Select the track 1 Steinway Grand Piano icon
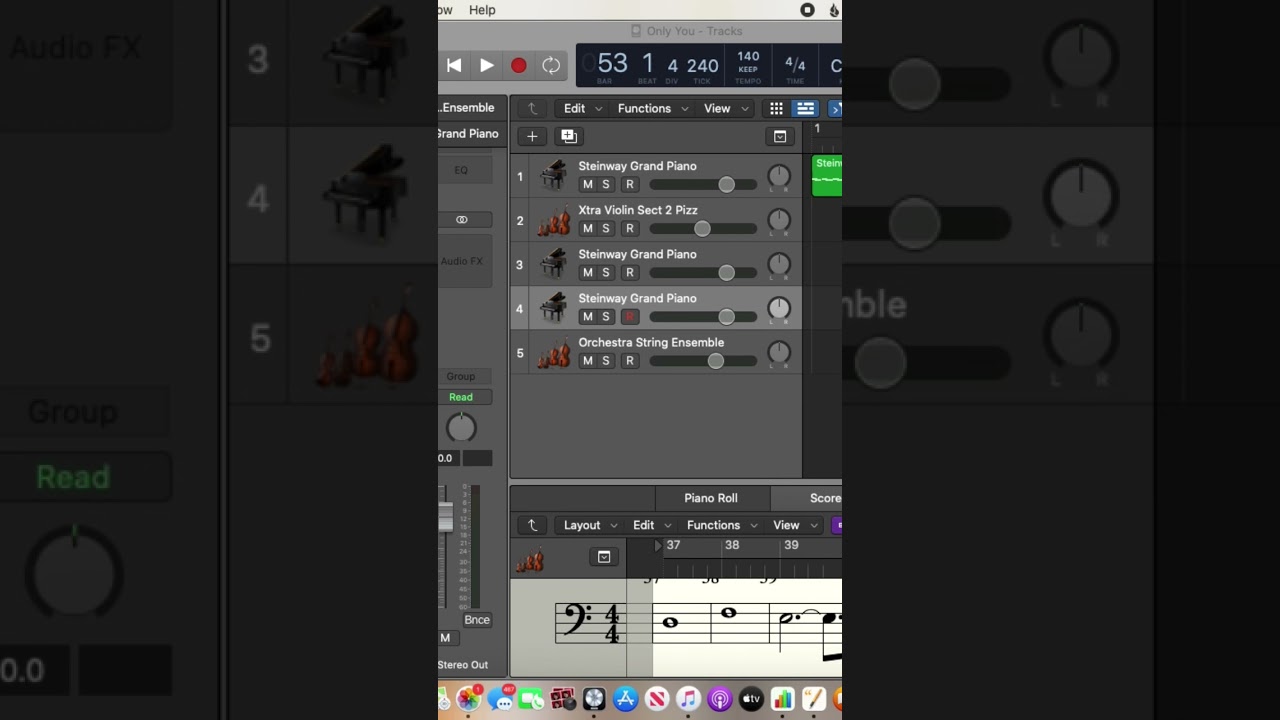Viewport: 1280px width, 720px height. [553, 176]
